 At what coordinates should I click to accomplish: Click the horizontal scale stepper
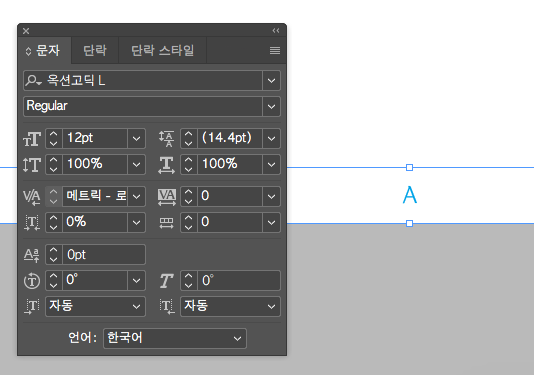point(188,165)
